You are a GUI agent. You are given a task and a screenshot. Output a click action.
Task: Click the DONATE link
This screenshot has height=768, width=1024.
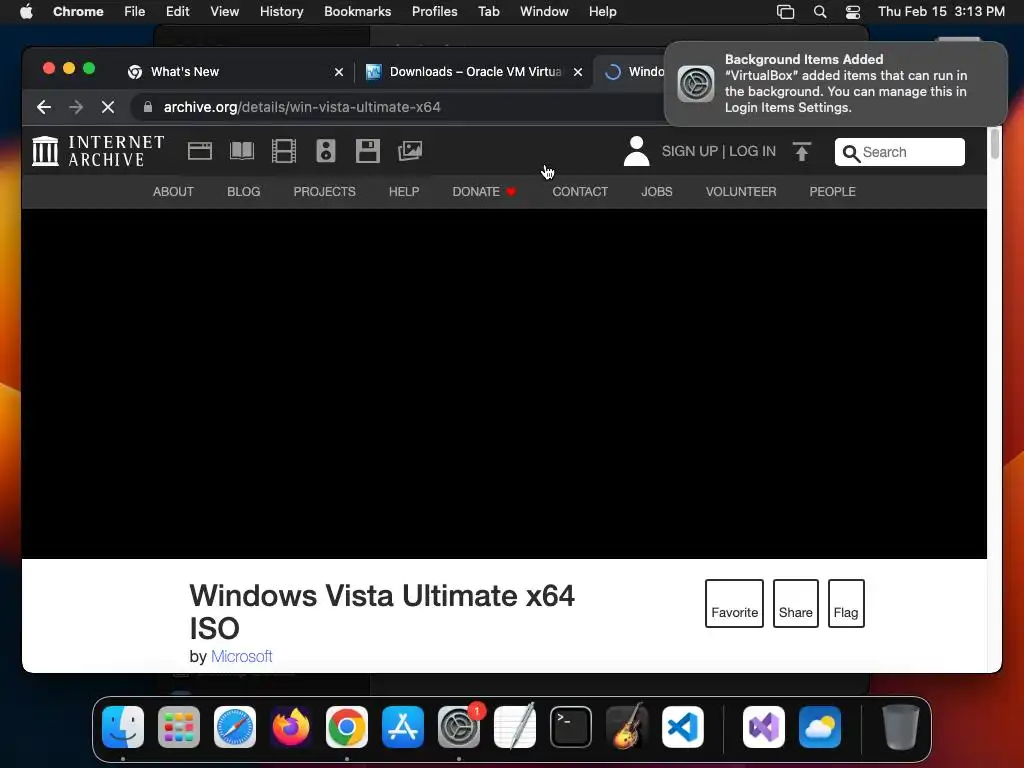(x=484, y=191)
